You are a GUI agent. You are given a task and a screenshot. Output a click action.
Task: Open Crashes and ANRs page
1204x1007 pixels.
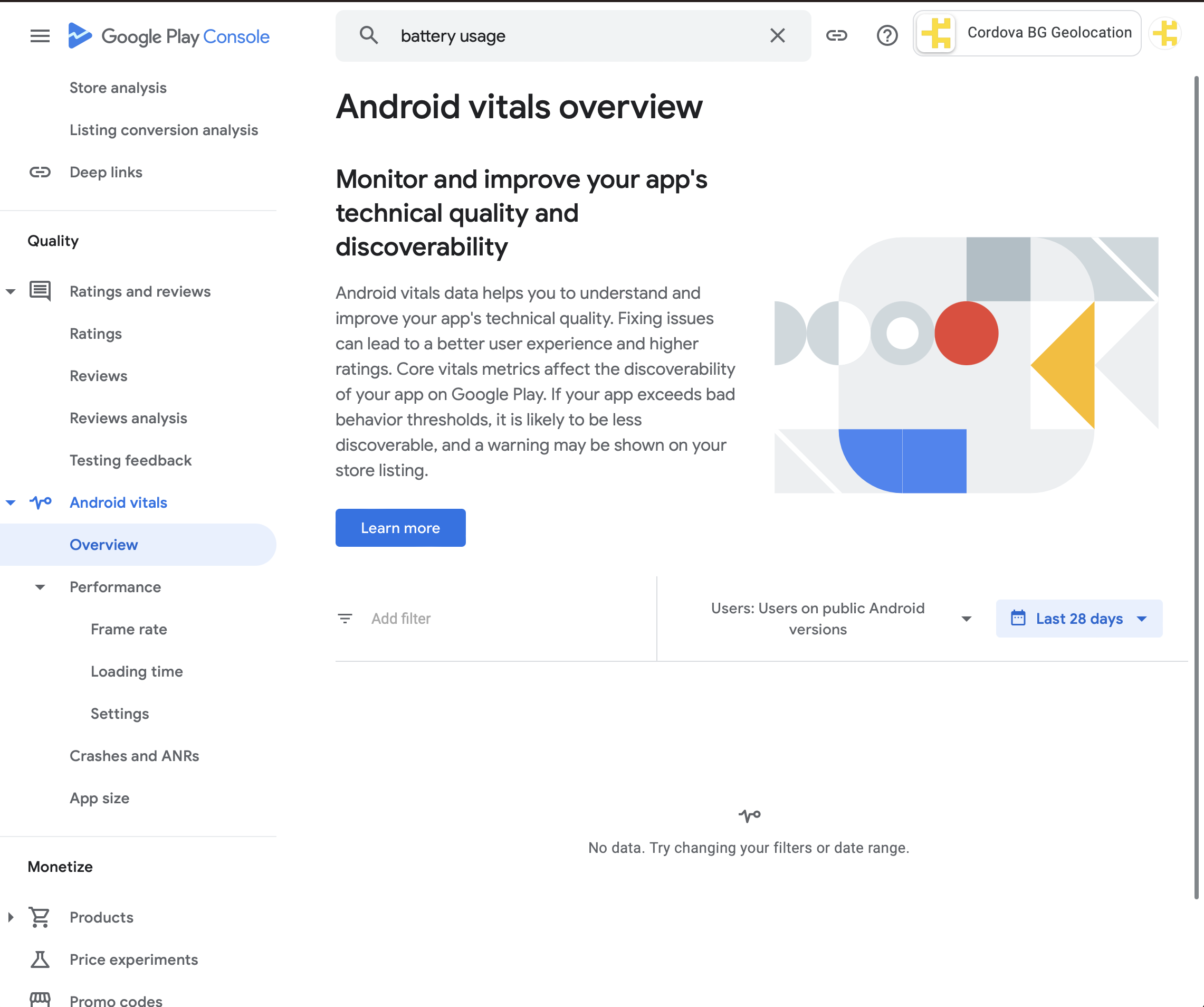(134, 756)
